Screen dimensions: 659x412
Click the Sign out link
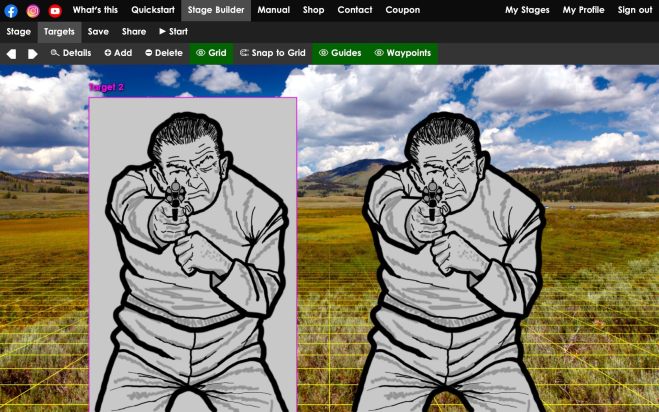pos(634,10)
